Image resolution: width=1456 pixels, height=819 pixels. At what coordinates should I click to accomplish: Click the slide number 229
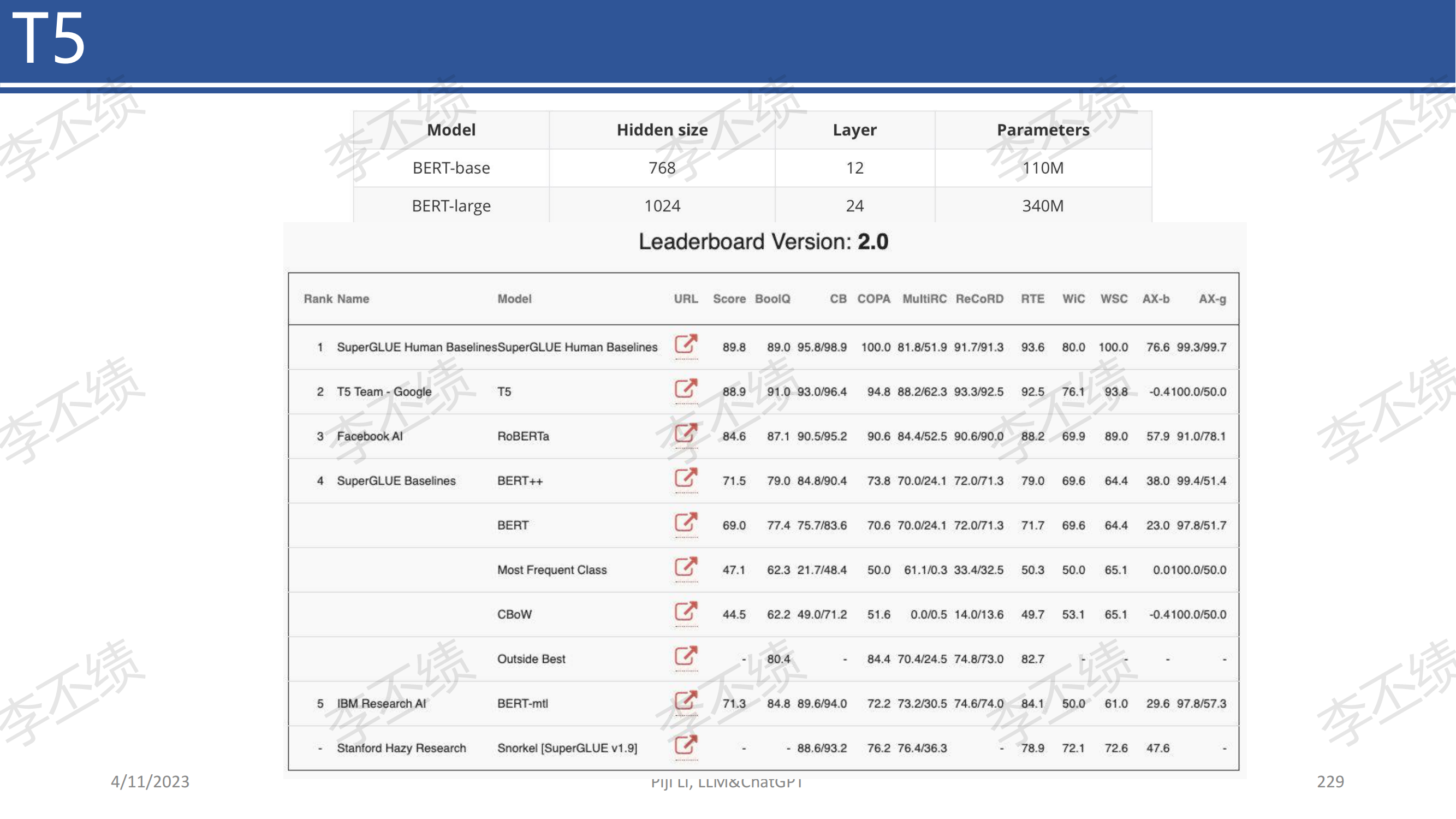click(1330, 782)
